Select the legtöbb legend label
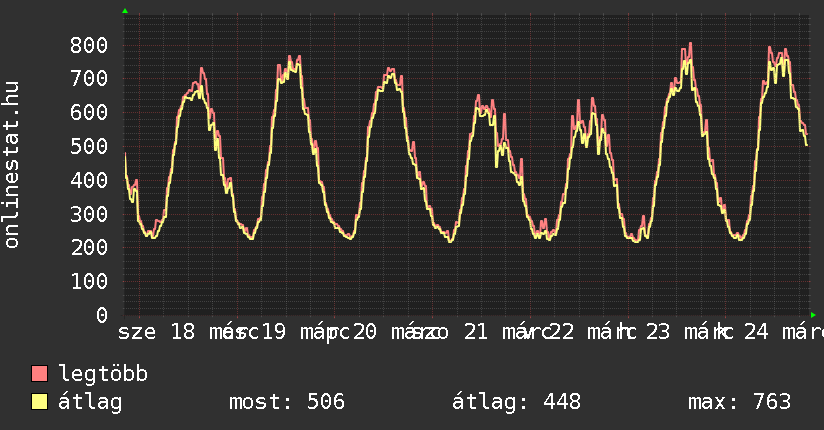Image resolution: width=824 pixels, height=430 pixels. click(x=103, y=374)
